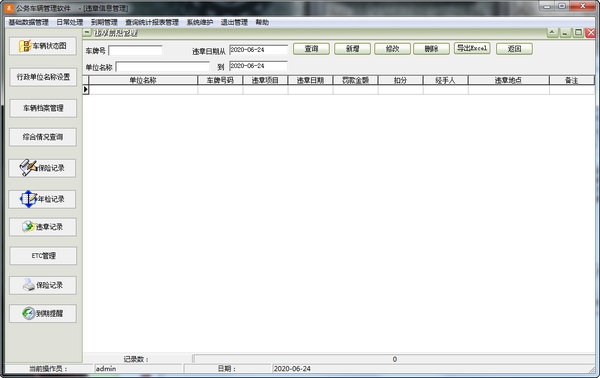Click the 导出Excel button

pyautogui.click(x=472, y=48)
